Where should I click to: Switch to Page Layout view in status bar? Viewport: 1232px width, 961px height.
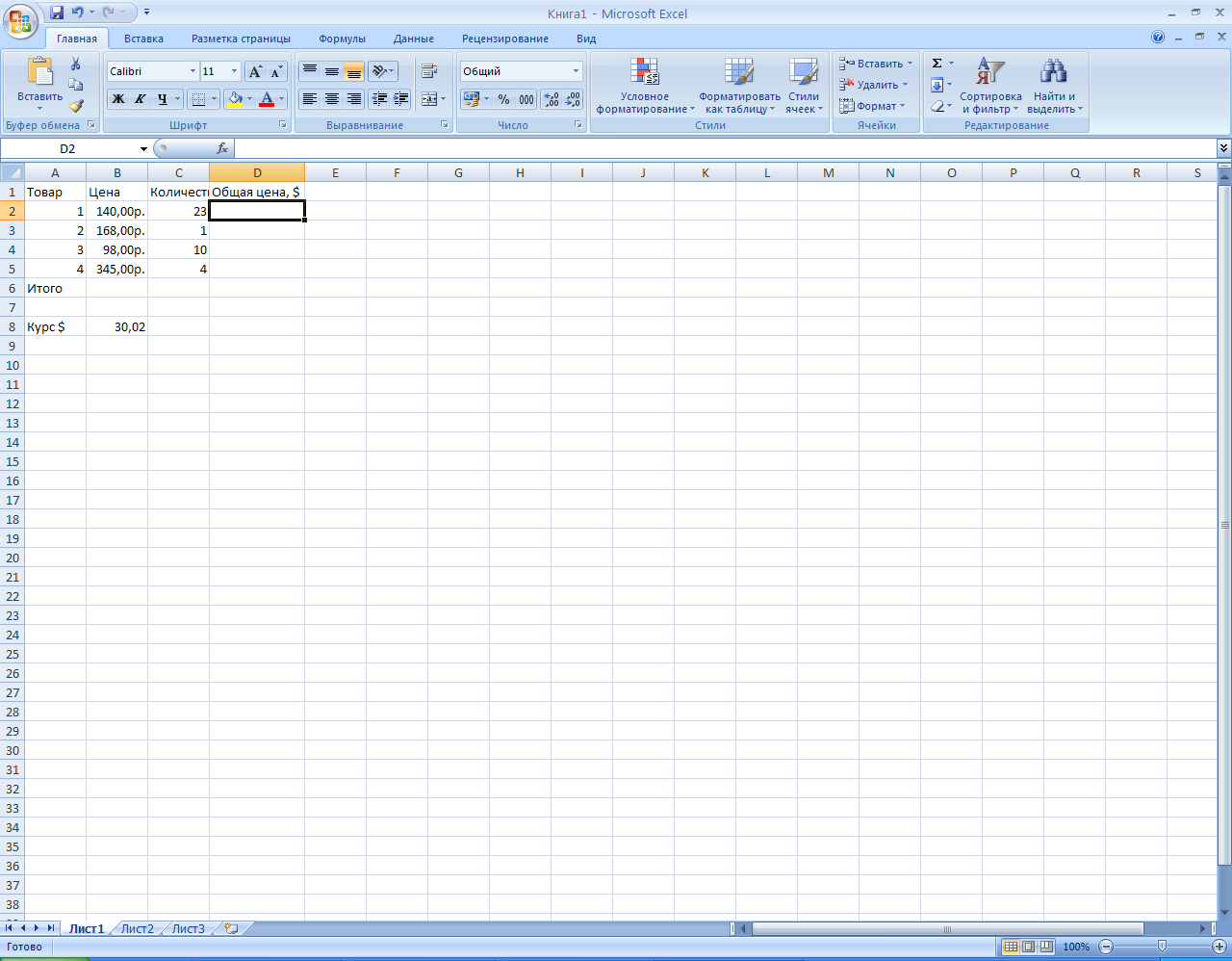click(1029, 947)
